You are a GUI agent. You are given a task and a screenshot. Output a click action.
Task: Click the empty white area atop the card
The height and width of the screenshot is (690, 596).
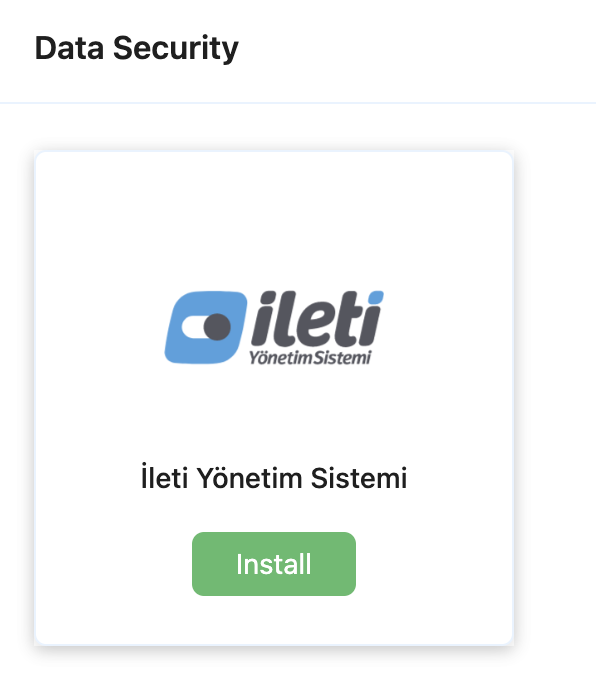pos(274,211)
